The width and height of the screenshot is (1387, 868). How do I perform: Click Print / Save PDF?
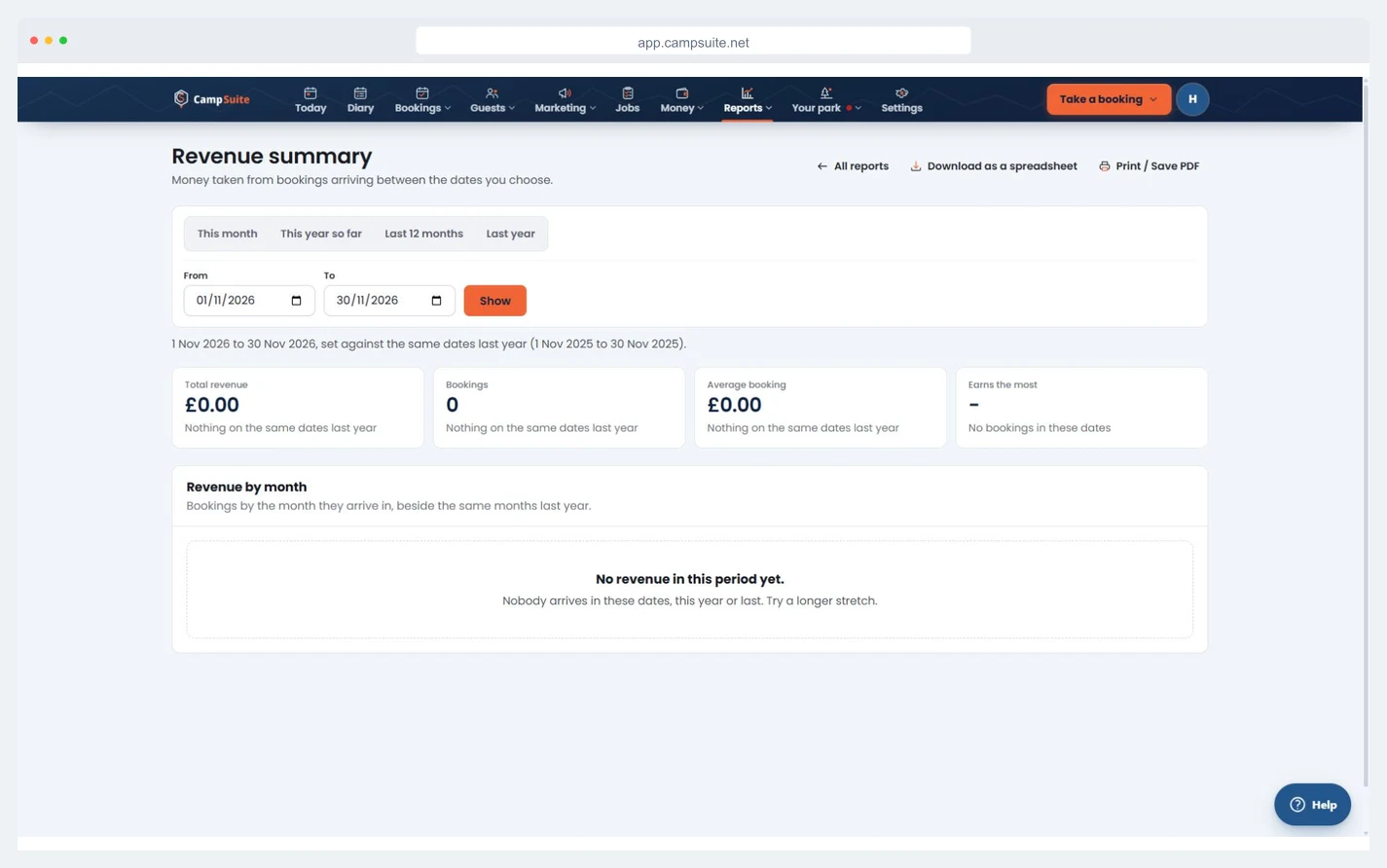[x=1150, y=166]
